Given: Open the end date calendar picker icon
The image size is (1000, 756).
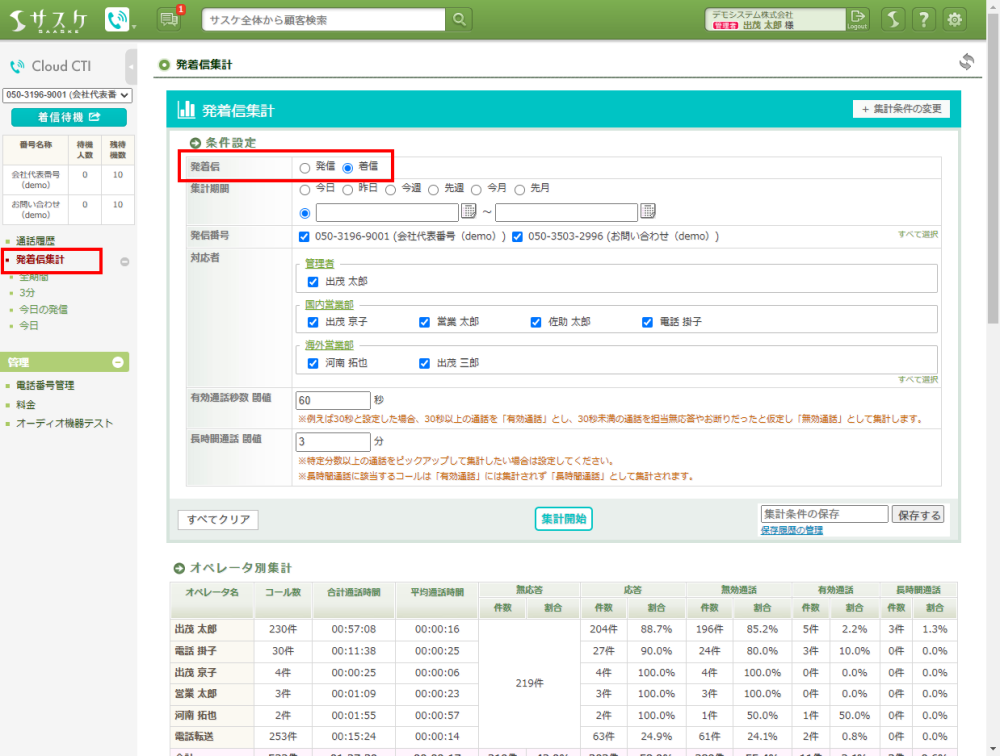Looking at the screenshot, I should tap(647, 211).
